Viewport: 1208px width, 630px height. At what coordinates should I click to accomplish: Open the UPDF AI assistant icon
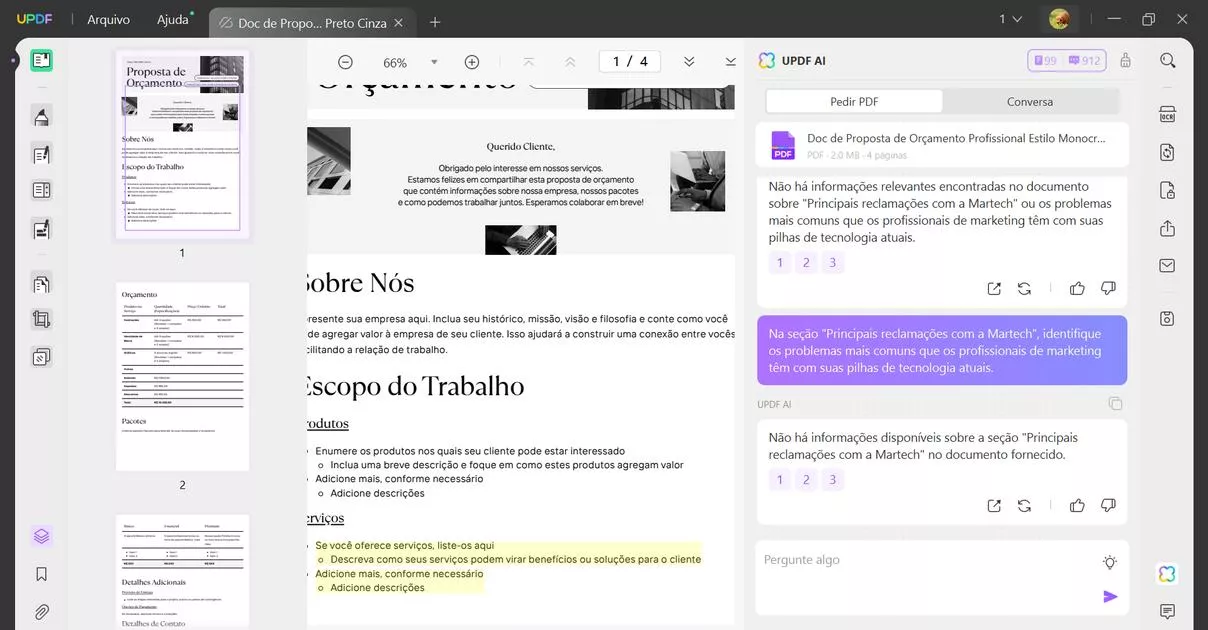[1166, 573]
